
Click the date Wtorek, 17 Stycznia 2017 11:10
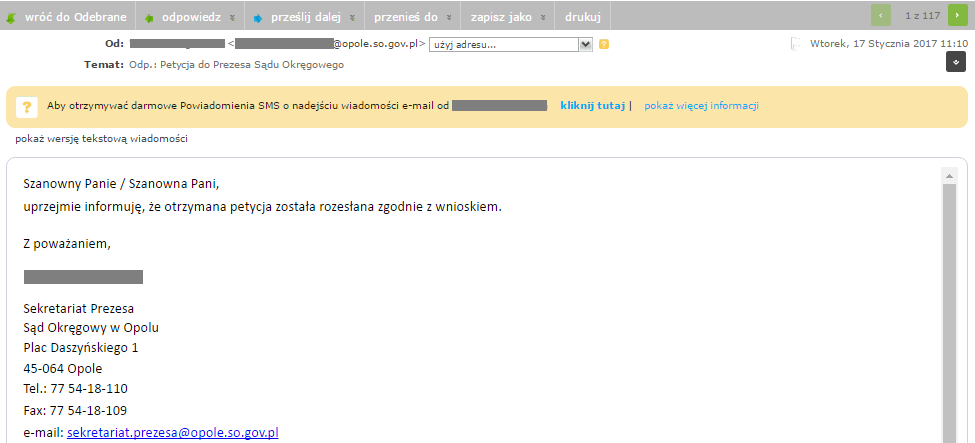889,44
